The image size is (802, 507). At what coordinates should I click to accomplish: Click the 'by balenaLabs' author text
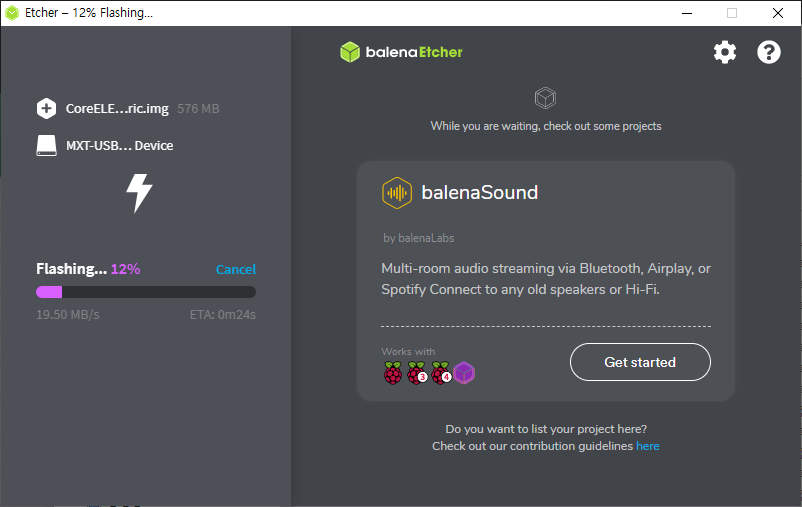pos(418,238)
